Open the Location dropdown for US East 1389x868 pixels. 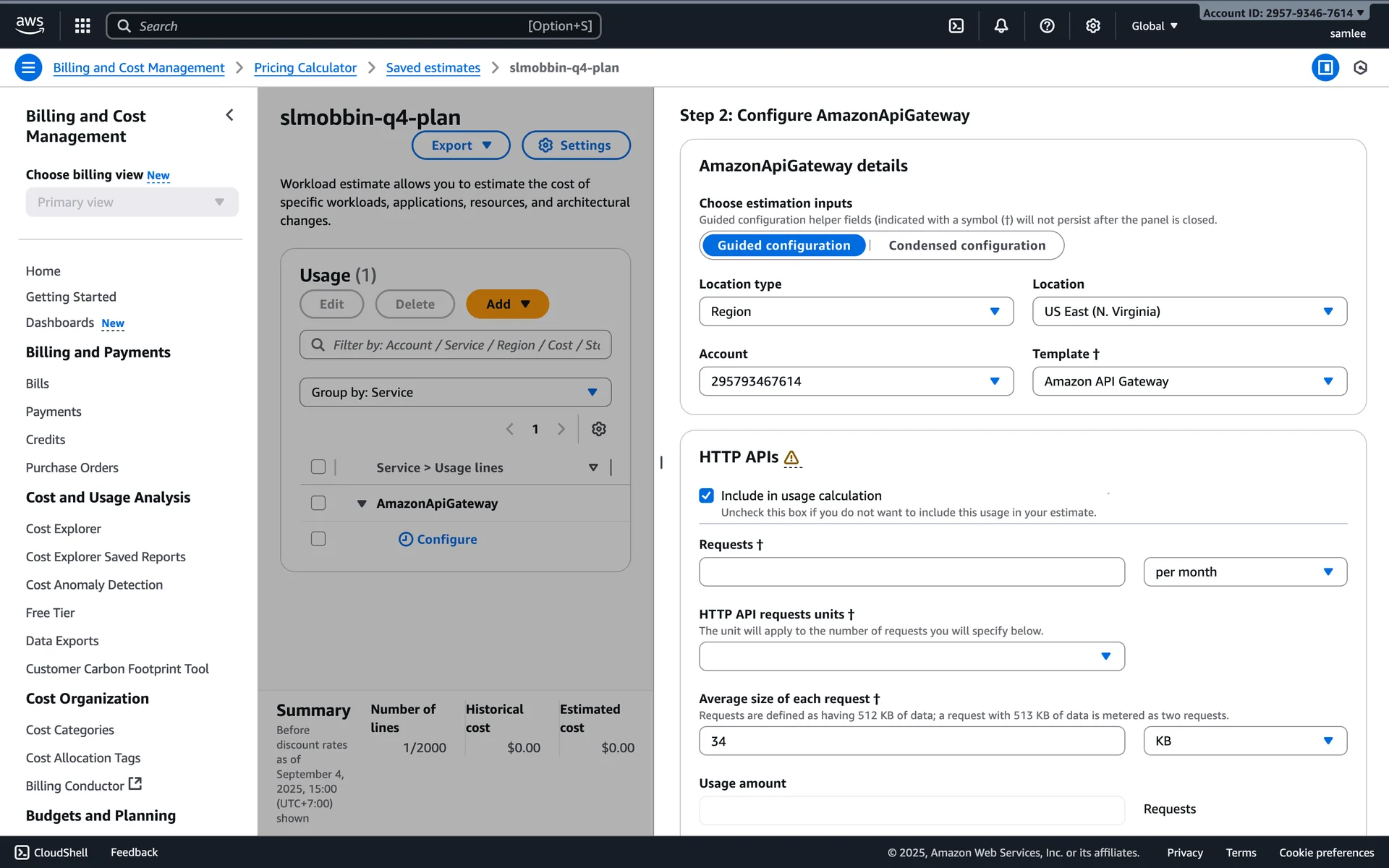[1189, 311]
